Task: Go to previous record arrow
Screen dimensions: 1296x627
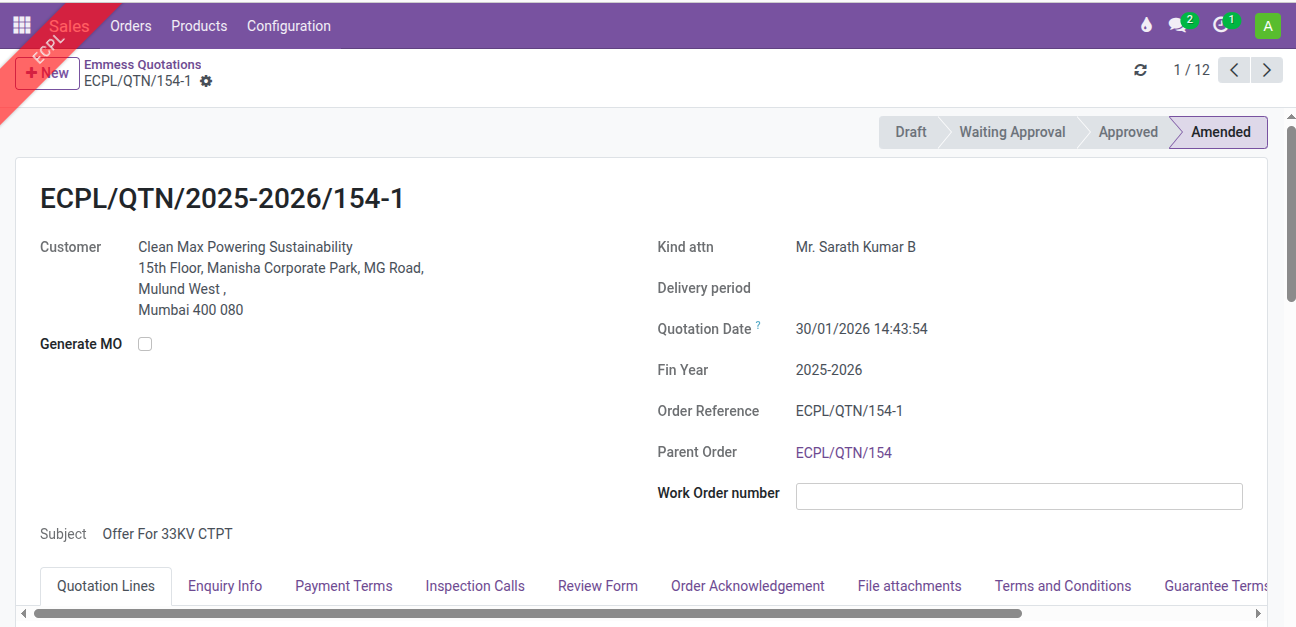Action: point(1234,70)
